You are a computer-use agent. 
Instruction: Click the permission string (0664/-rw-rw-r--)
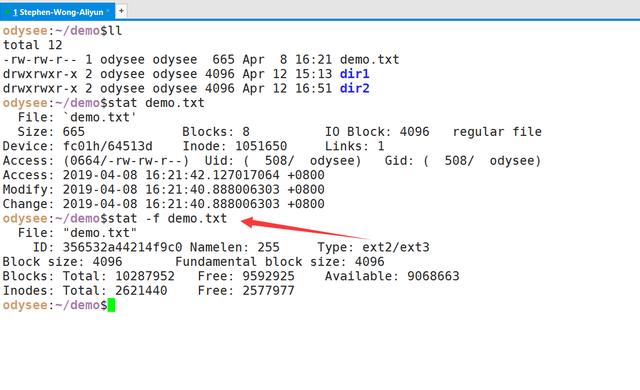(x=126, y=161)
